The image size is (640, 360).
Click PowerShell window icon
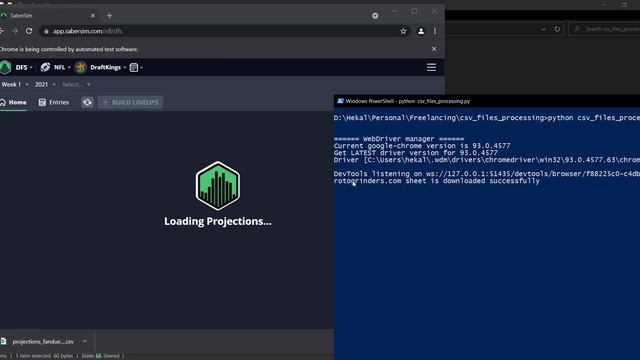tap(340, 101)
